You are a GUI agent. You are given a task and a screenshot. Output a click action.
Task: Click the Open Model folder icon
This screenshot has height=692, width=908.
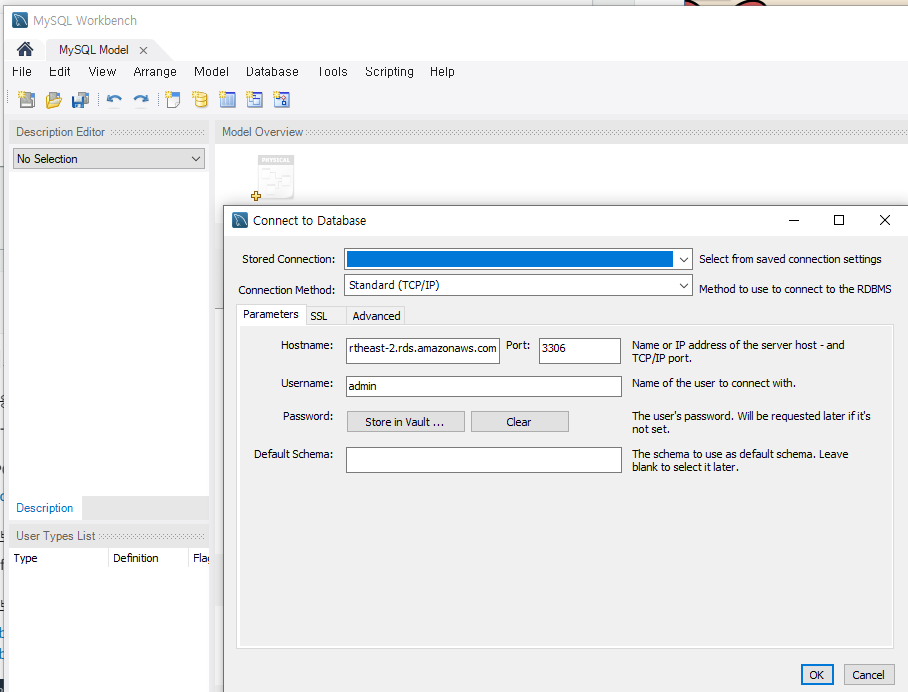click(x=53, y=100)
